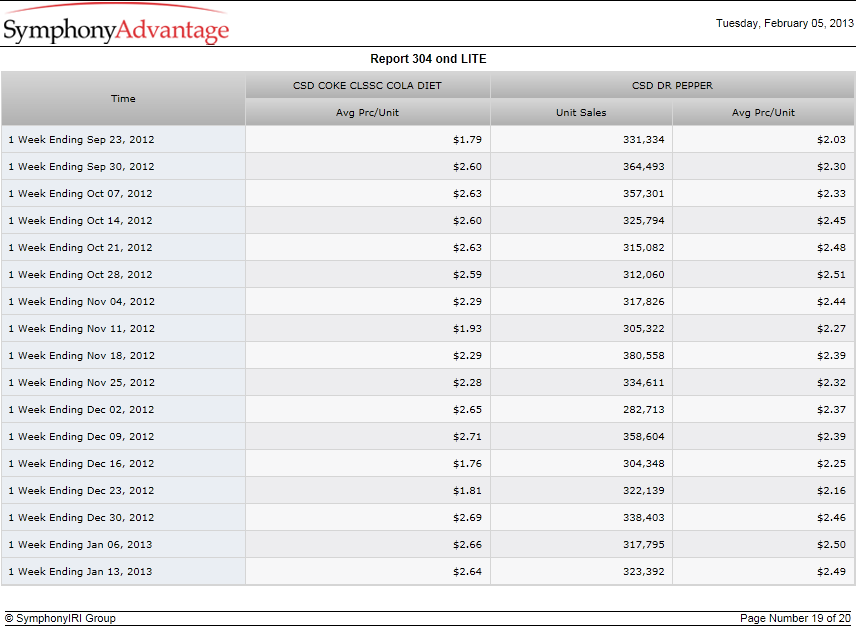Select row 1 Week Ending Oct 07, 2012
Image resolution: width=856 pixels, height=631 pixels.
[428, 194]
